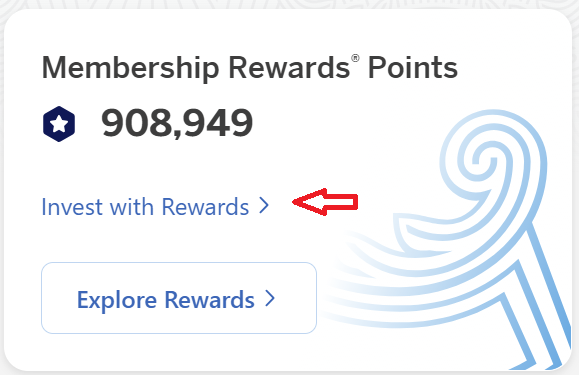
Task: Click the digits 908 in the balance
Action: click(137, 123)
